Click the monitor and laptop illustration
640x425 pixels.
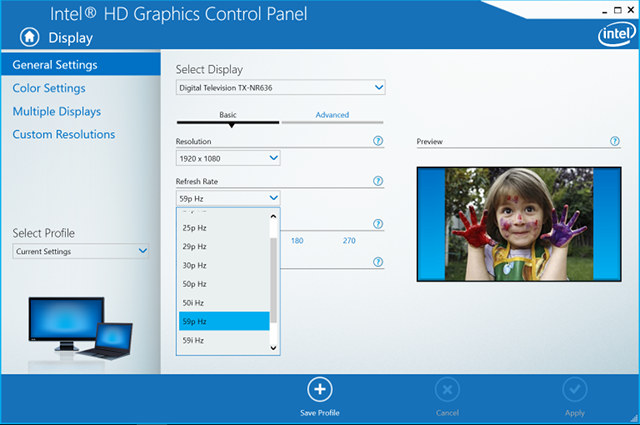[80, 328]
